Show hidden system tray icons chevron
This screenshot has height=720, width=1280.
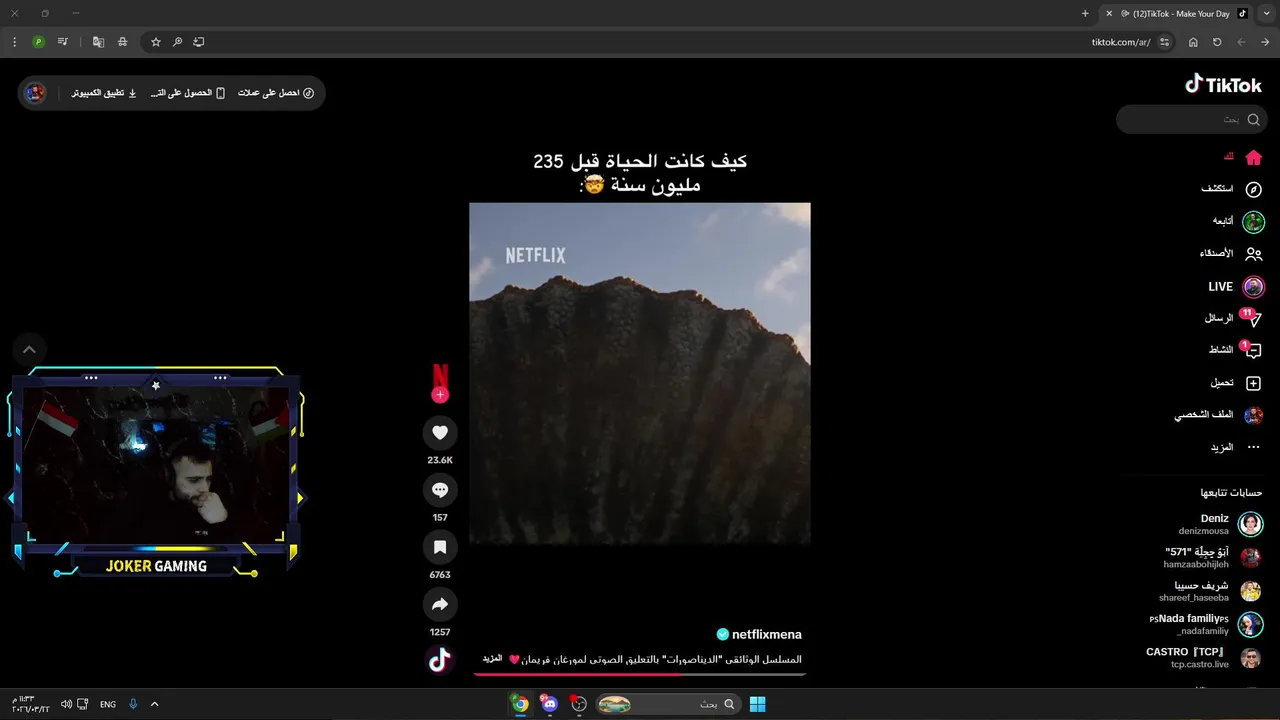[x=154, y=704]
